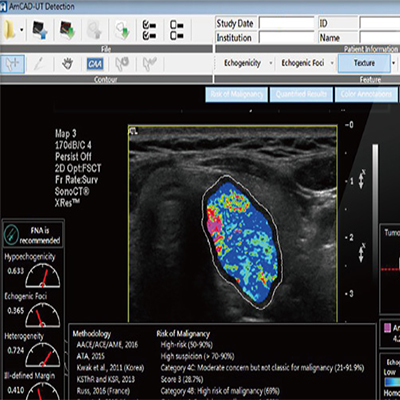This screenshot has height=400, width=400.
Task: Select the Texture feature tab
Action: [x=364, y=63]
